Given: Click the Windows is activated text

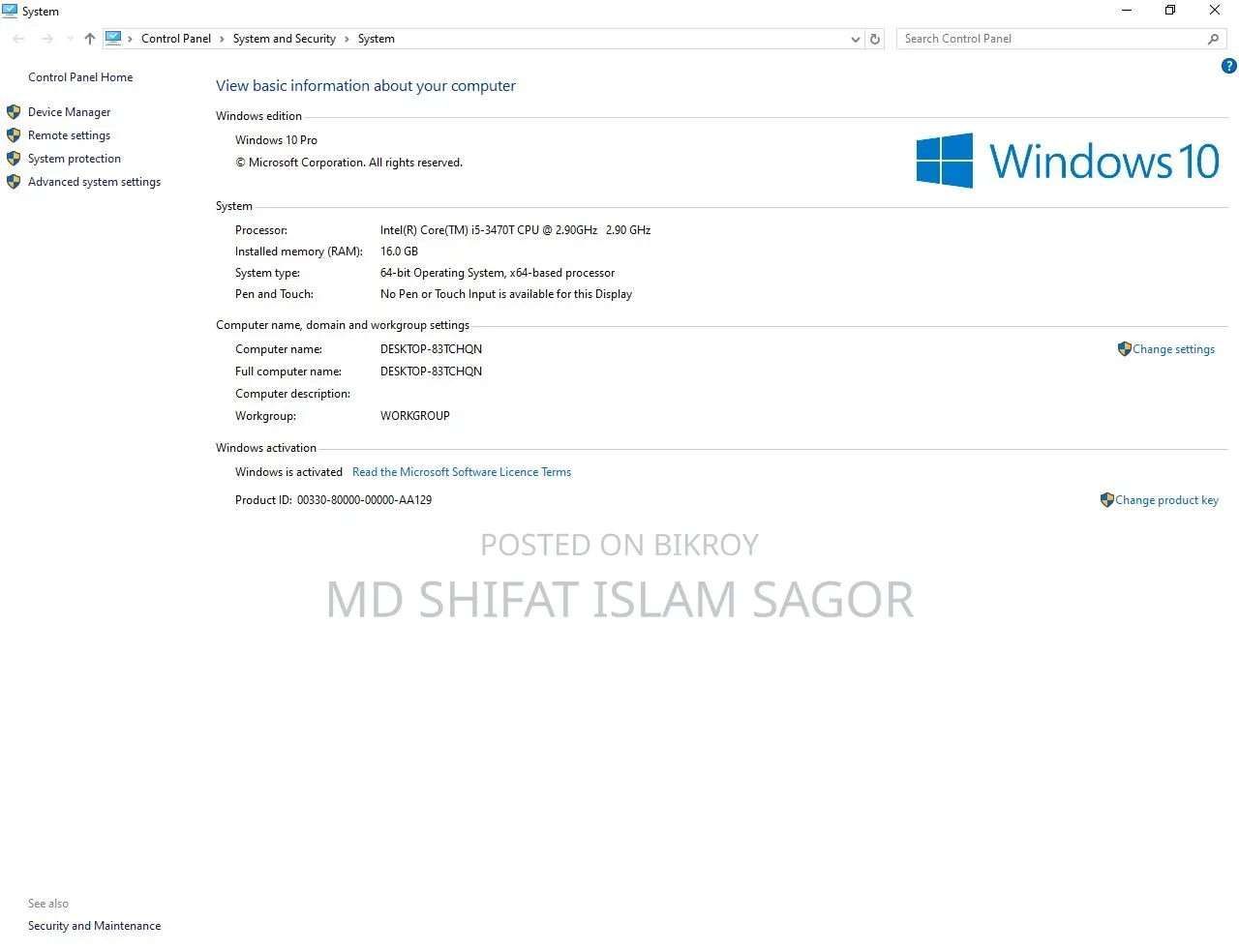Looking at the screenshot, I should tap(288, 472).
